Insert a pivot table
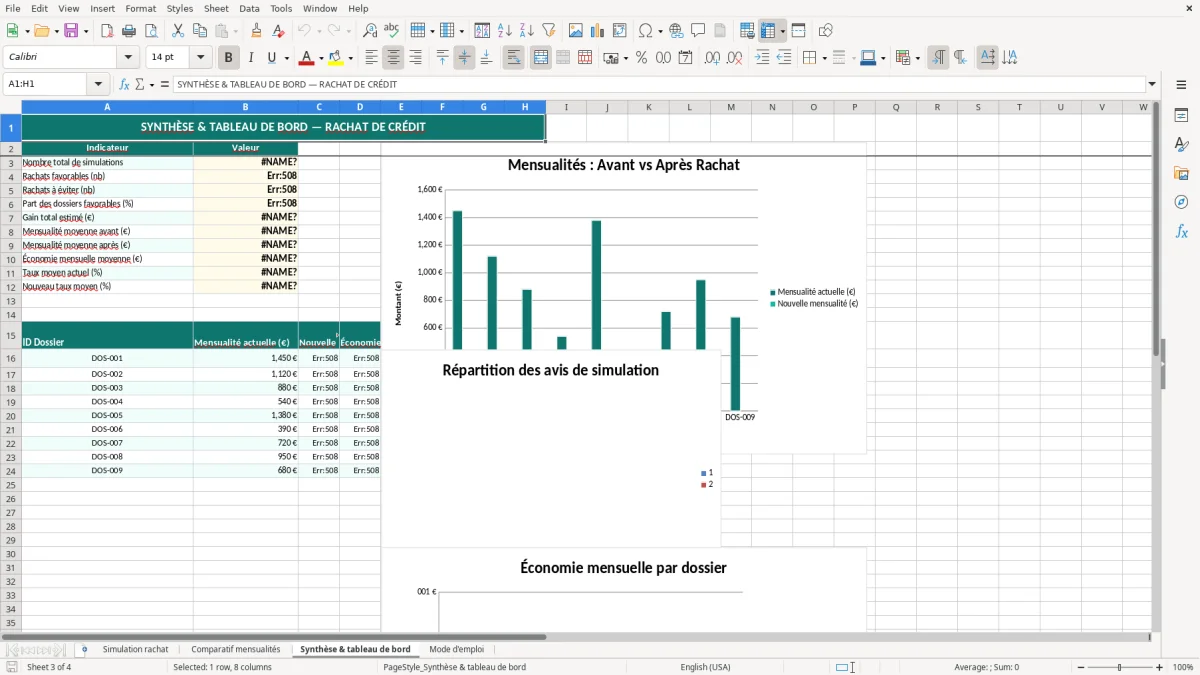 620,31
